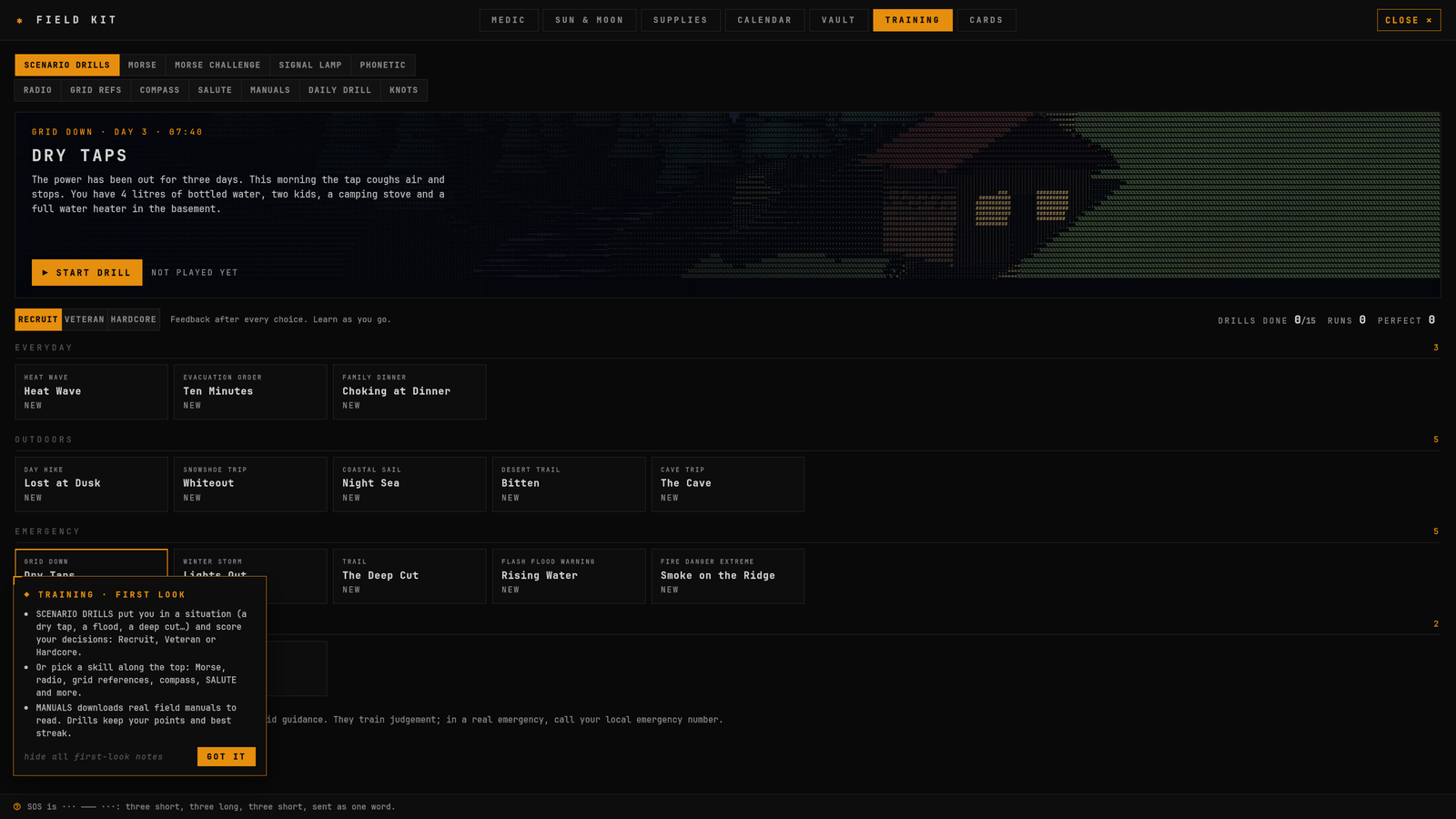Viewport: 1456px width, 819px height.
Task: Open the Daily Drill tab
Action: pos(339,90)
